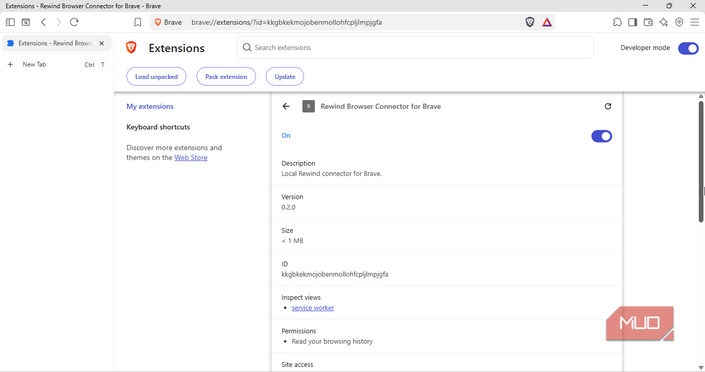
Task: Restore down the Brave window
Action: (669, 6)
